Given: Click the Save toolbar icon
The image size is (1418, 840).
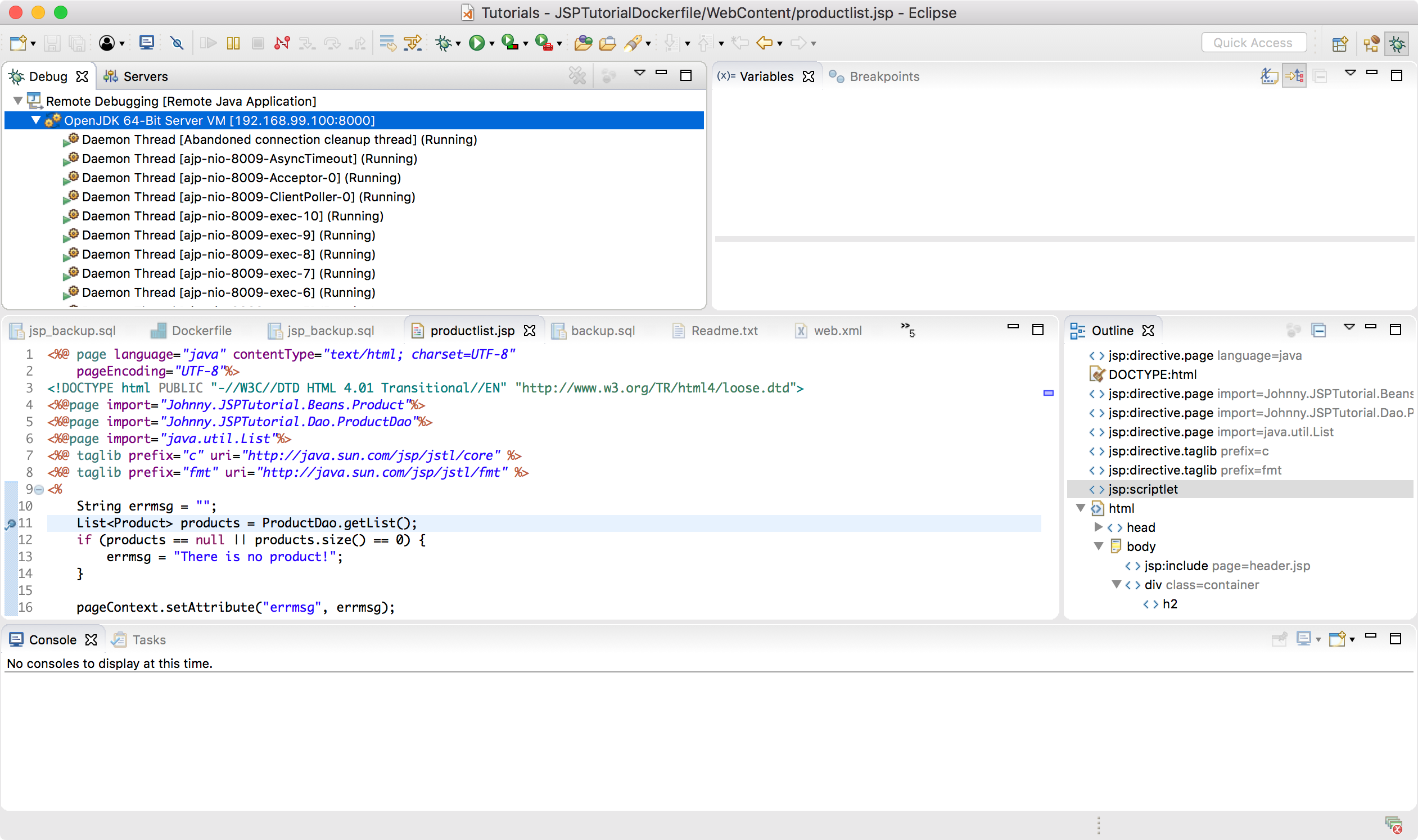Looking at the screenshot, I should click(x=52, y=43).
